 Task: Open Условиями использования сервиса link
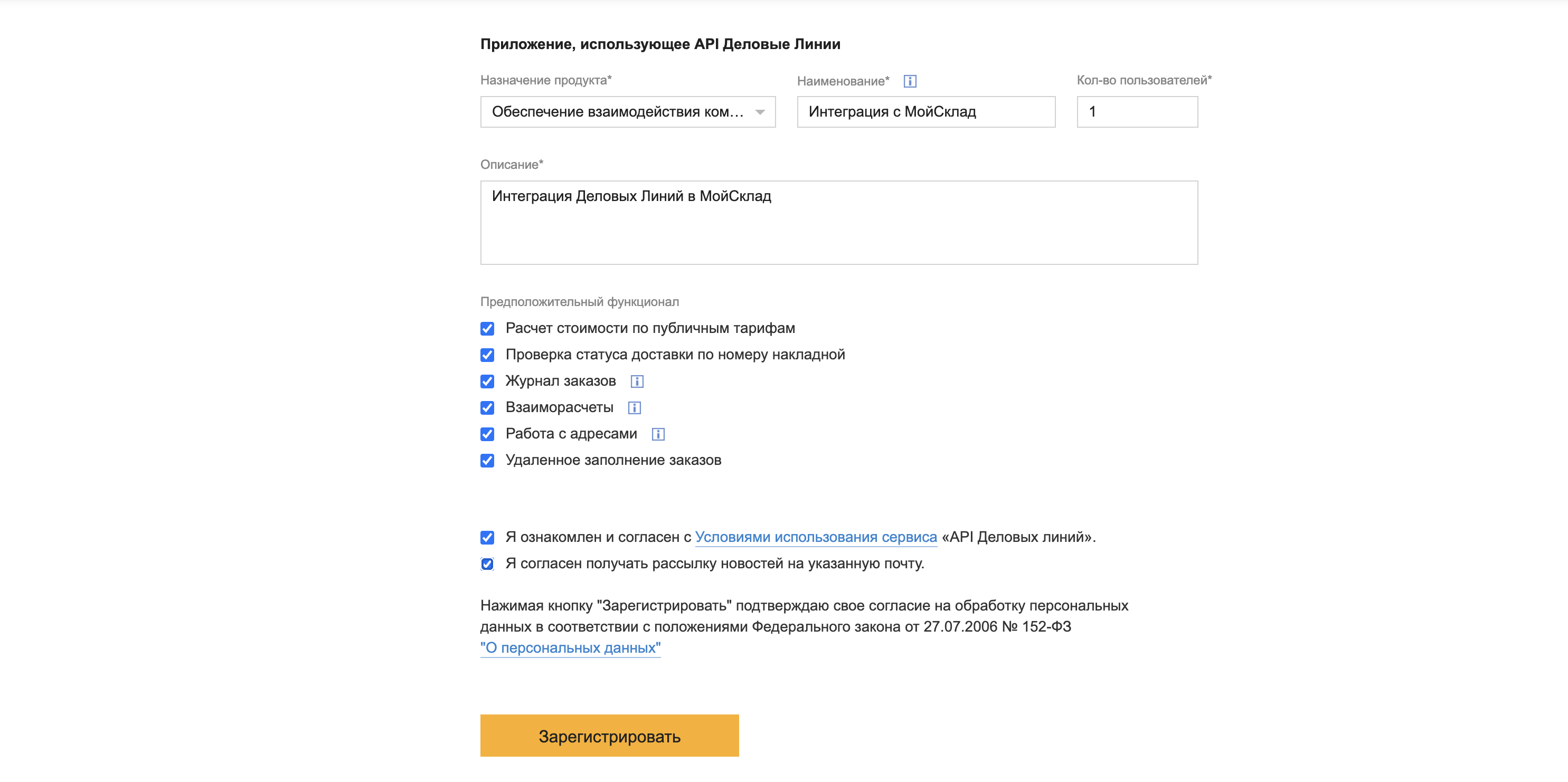[816, 537]
